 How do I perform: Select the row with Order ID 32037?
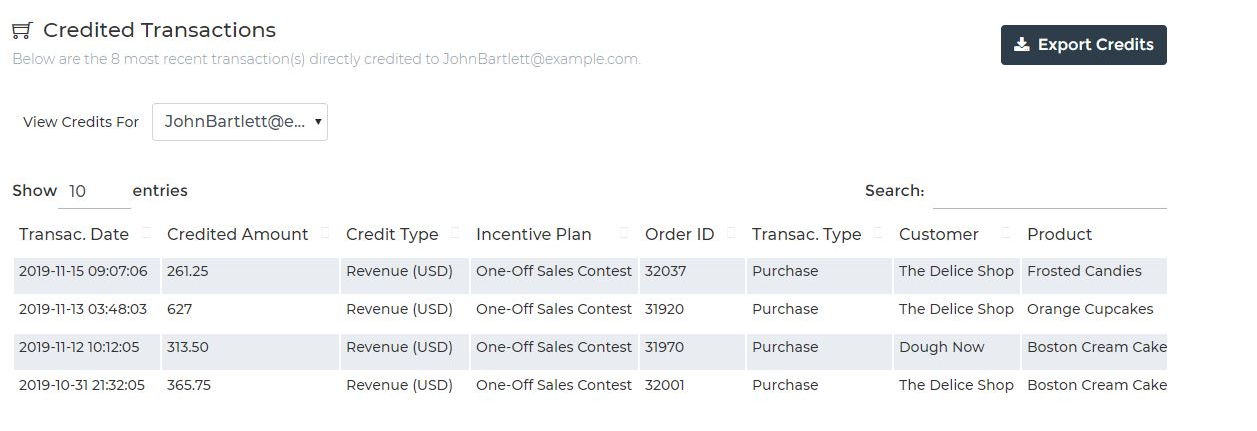(590, 271)
